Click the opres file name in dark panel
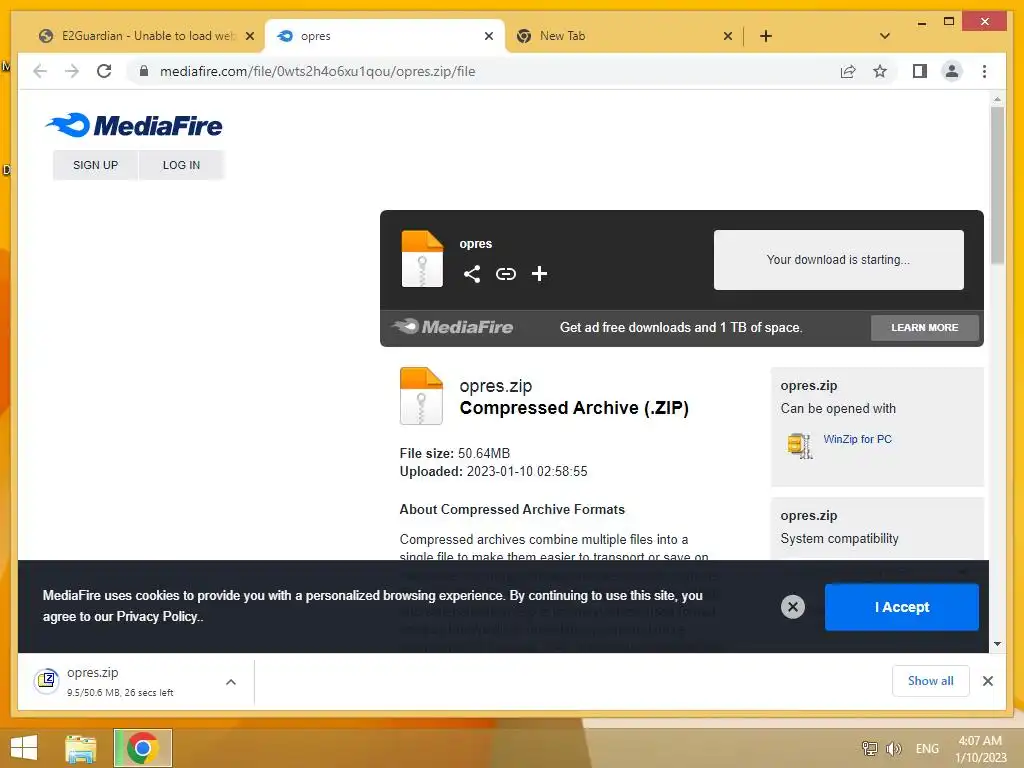Viewport: 1024px width, 768px height. 475,244
